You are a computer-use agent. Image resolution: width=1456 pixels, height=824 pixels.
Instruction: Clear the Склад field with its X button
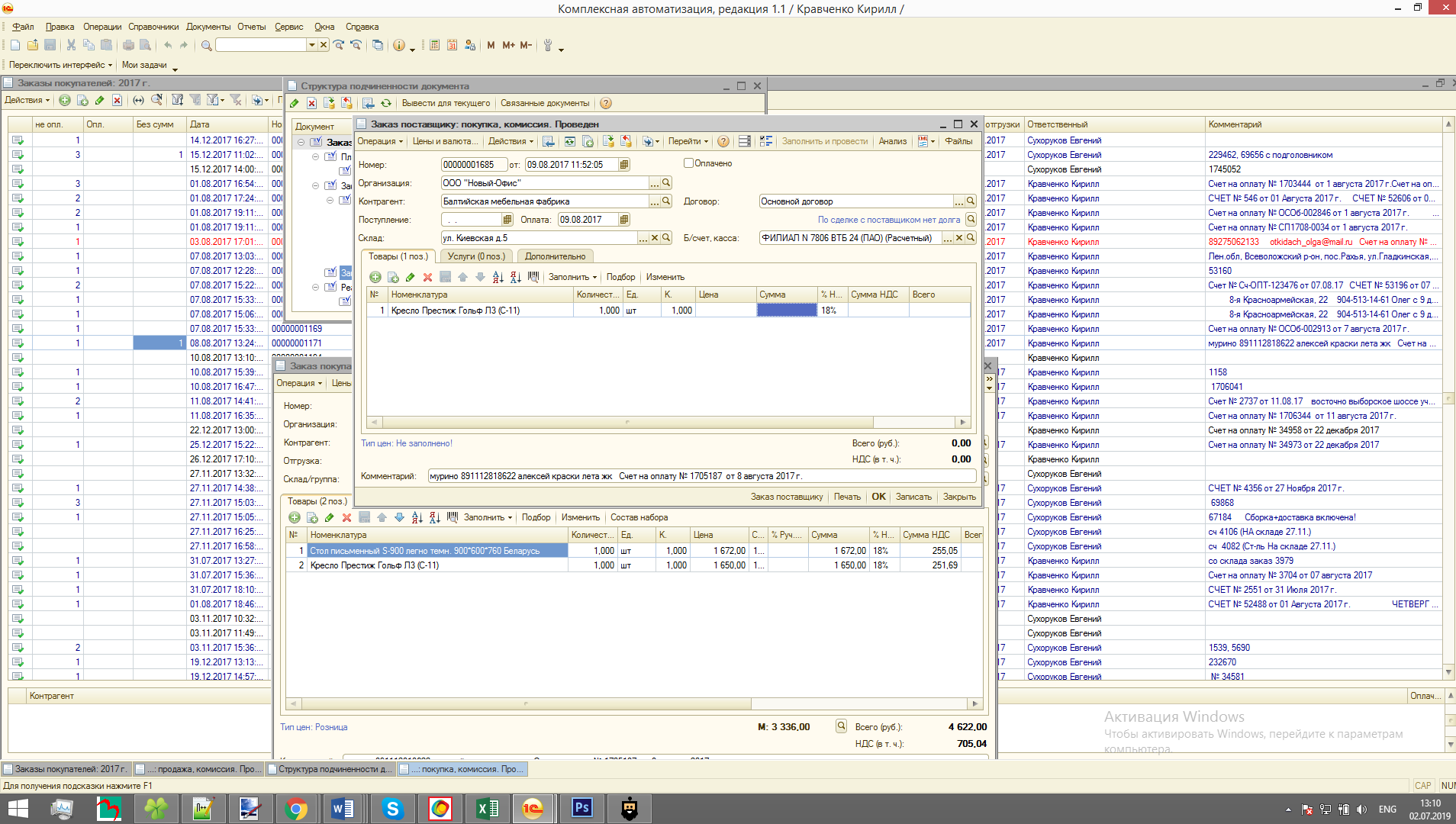(654, 238)
